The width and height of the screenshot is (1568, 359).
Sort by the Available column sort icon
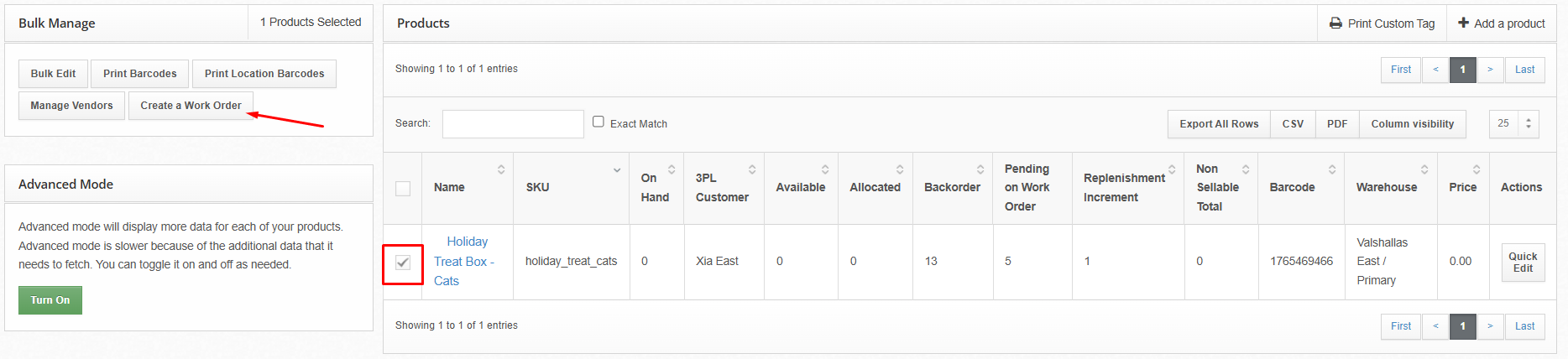(x=825, y=169)
